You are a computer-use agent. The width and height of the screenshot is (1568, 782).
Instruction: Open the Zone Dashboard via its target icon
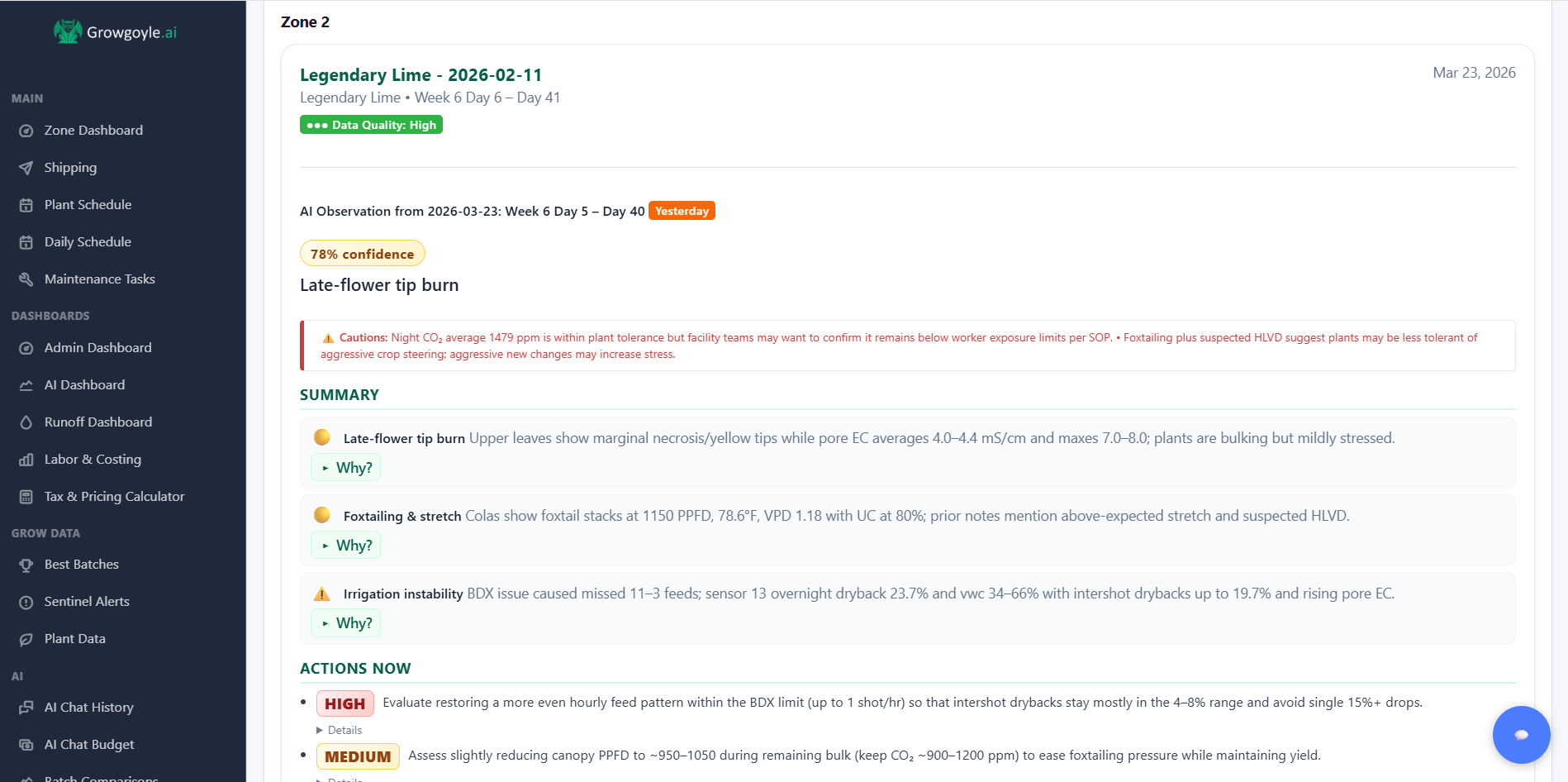[27, 130]
